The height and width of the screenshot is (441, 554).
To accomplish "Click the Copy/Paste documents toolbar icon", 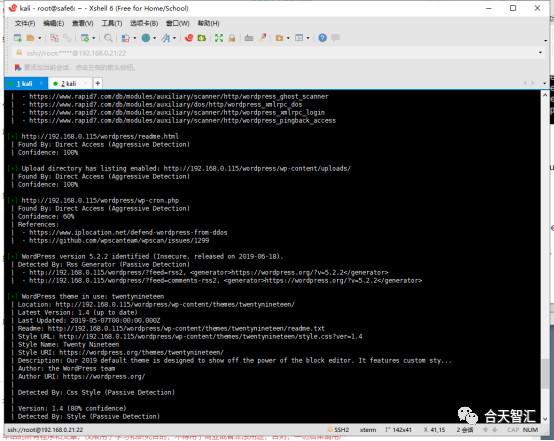I will 126,38.
